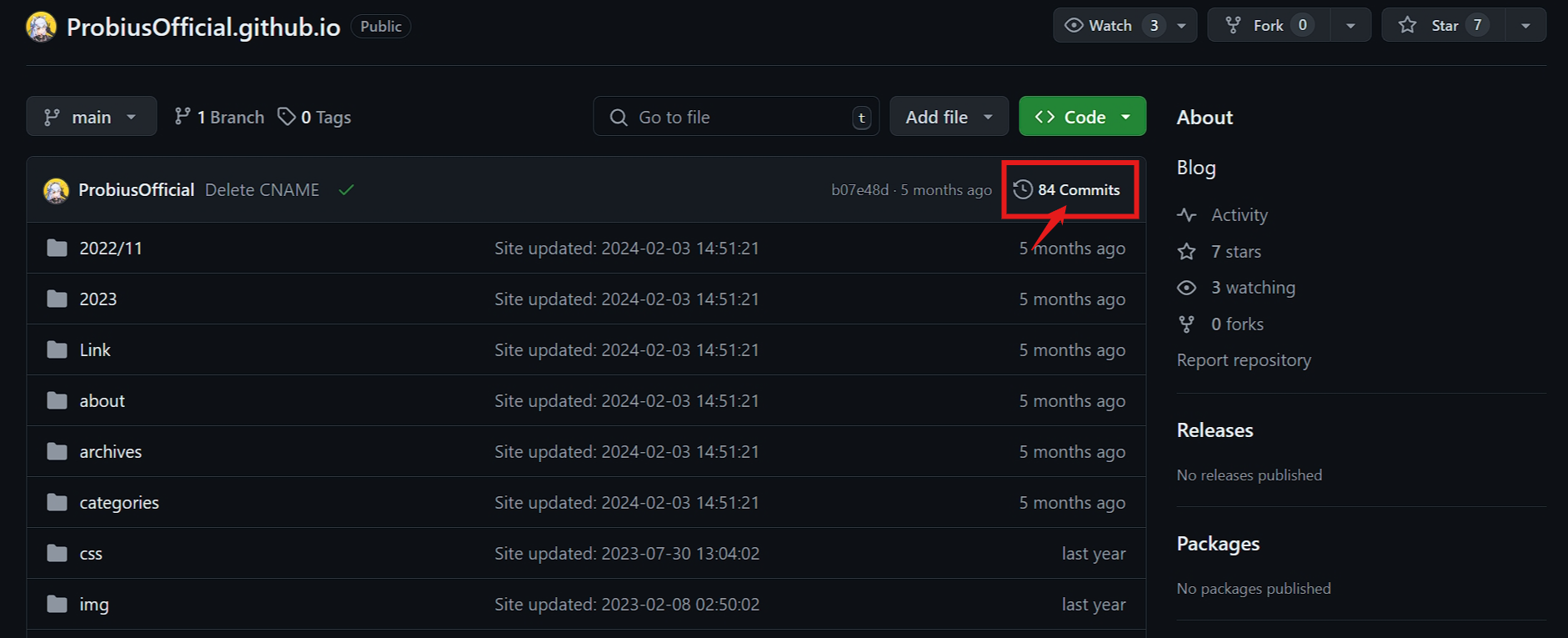Open the css row's 2023-07-30 13:04:02 commit message
Image resolution: width=1568 pixels, height=638 pixels.
click(x=627, y=554)
